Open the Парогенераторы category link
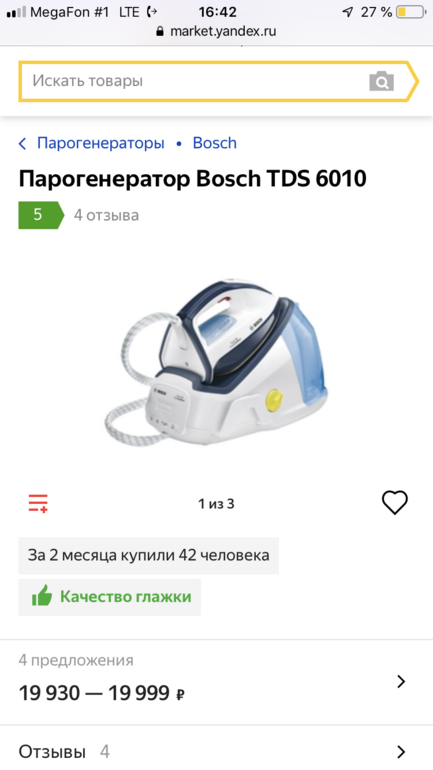Viewport: 433px width, 770px height. 101,143
